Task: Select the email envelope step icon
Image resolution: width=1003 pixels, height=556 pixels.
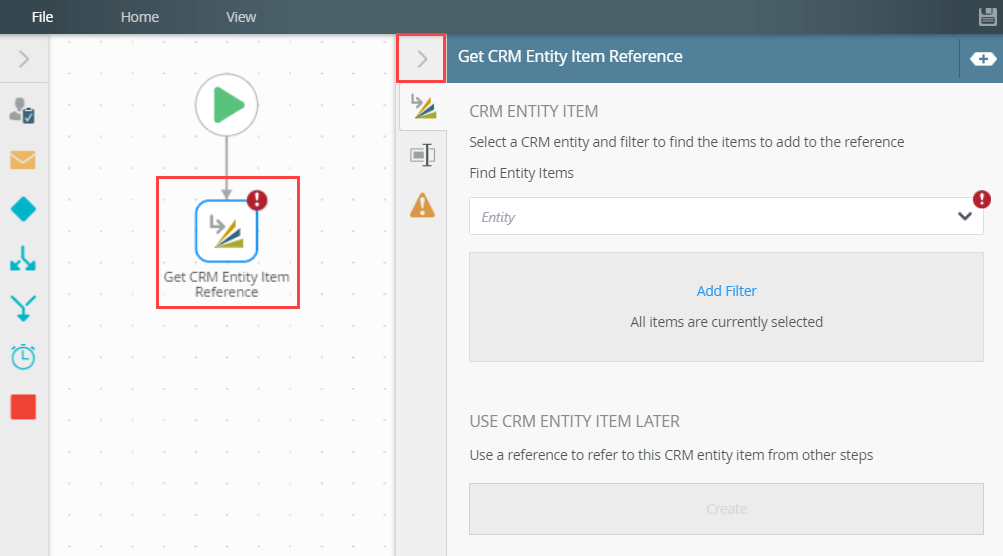Action: click(x=23, y=159)
